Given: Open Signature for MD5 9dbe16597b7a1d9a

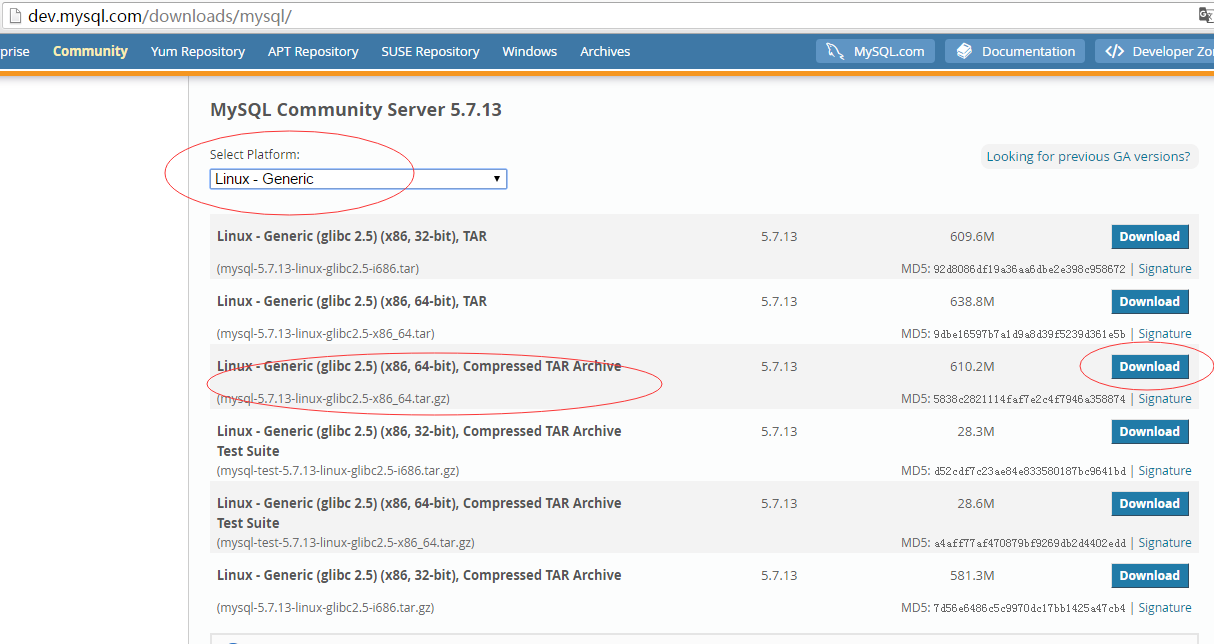Looking at the screenshot, I should coord(1165,334).
